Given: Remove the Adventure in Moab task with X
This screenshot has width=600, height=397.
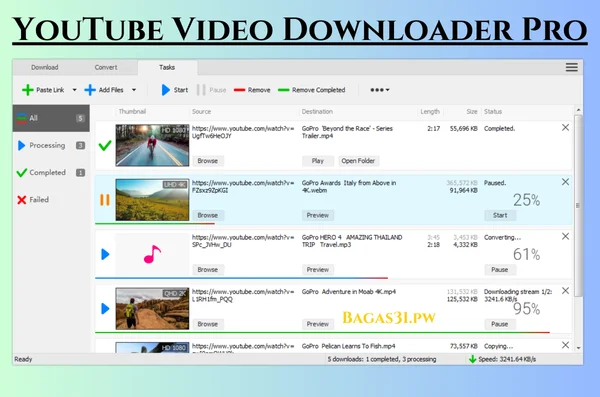Looking at the screenshot, I should point(565,291).
